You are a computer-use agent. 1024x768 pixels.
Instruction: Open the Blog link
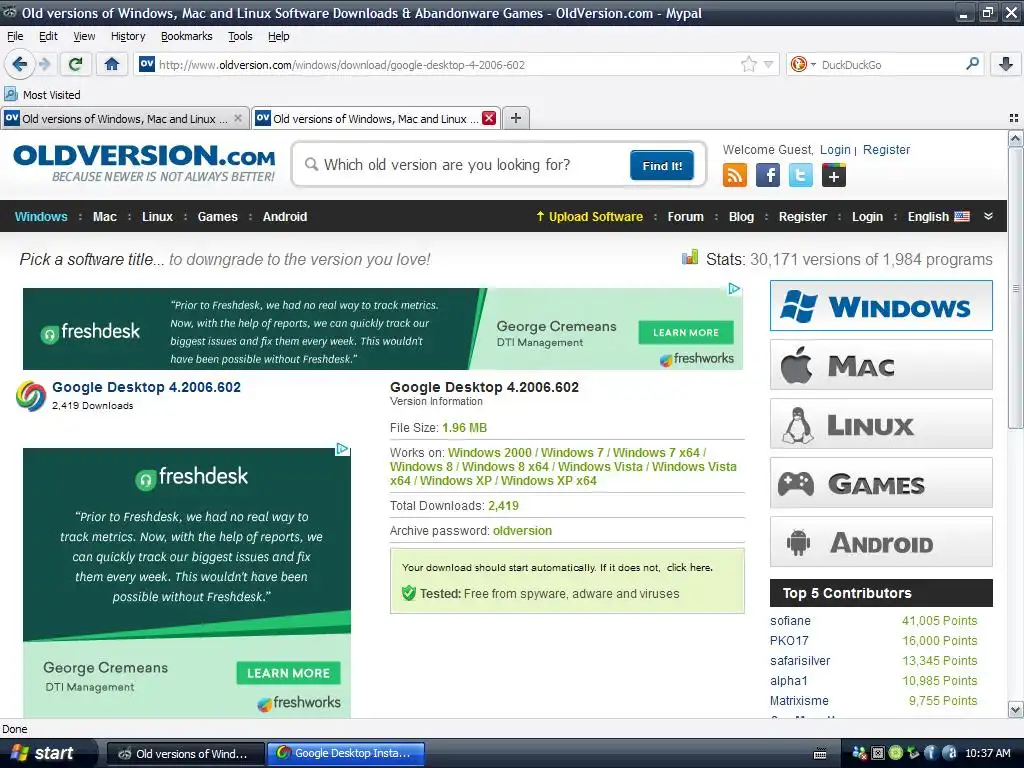pyautogui.click(x=741, y=216)
